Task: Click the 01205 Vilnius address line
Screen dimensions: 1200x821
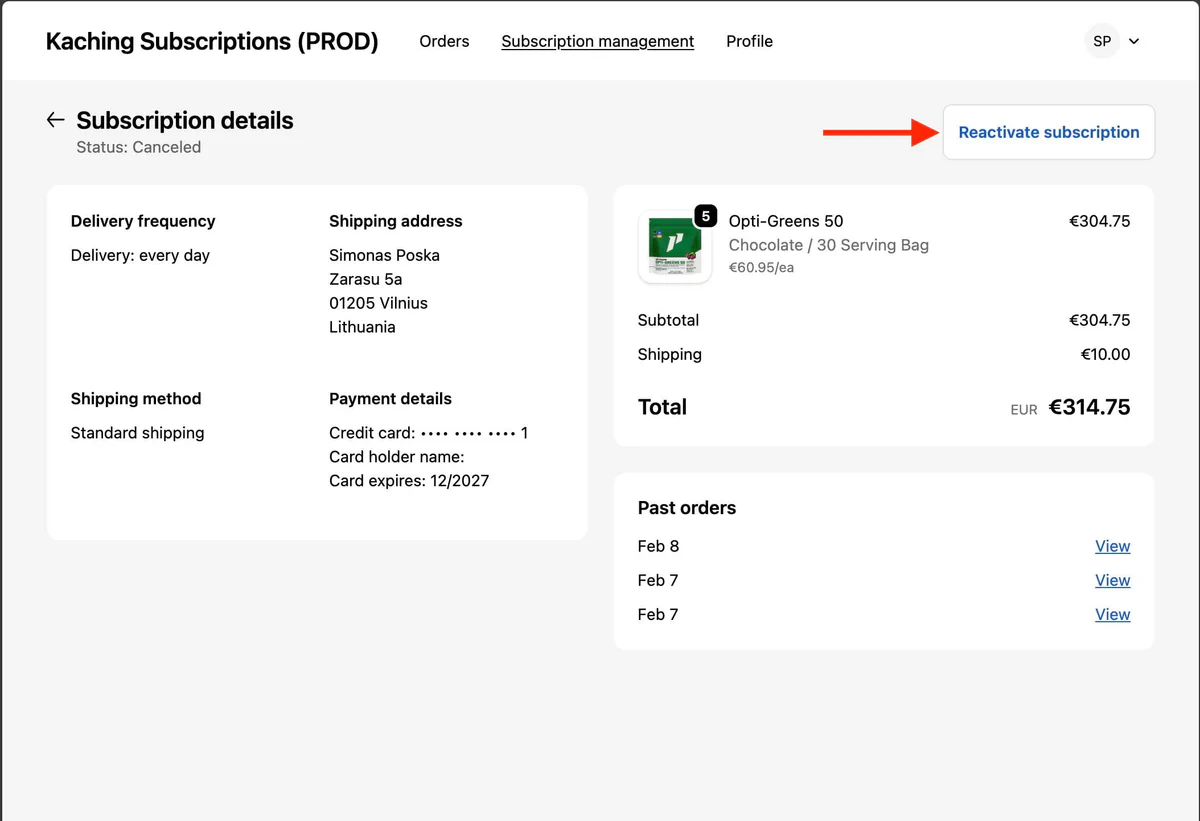Action: [378, 303]
